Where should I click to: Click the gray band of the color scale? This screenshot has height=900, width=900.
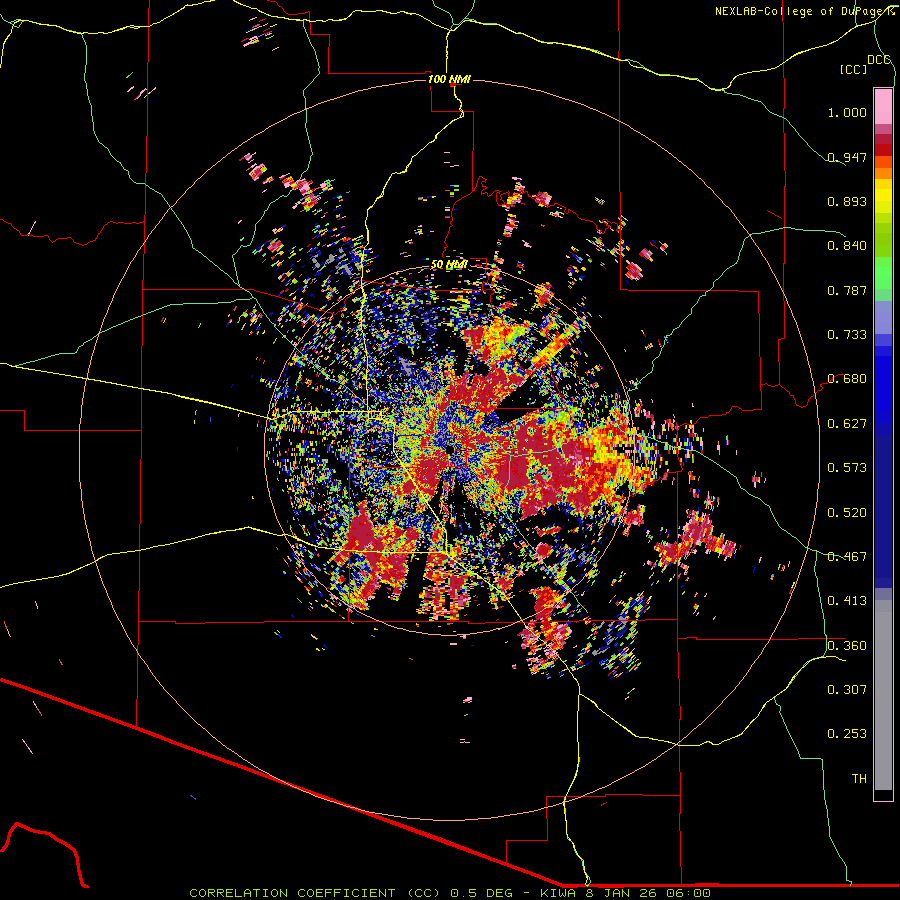[883, 695]
